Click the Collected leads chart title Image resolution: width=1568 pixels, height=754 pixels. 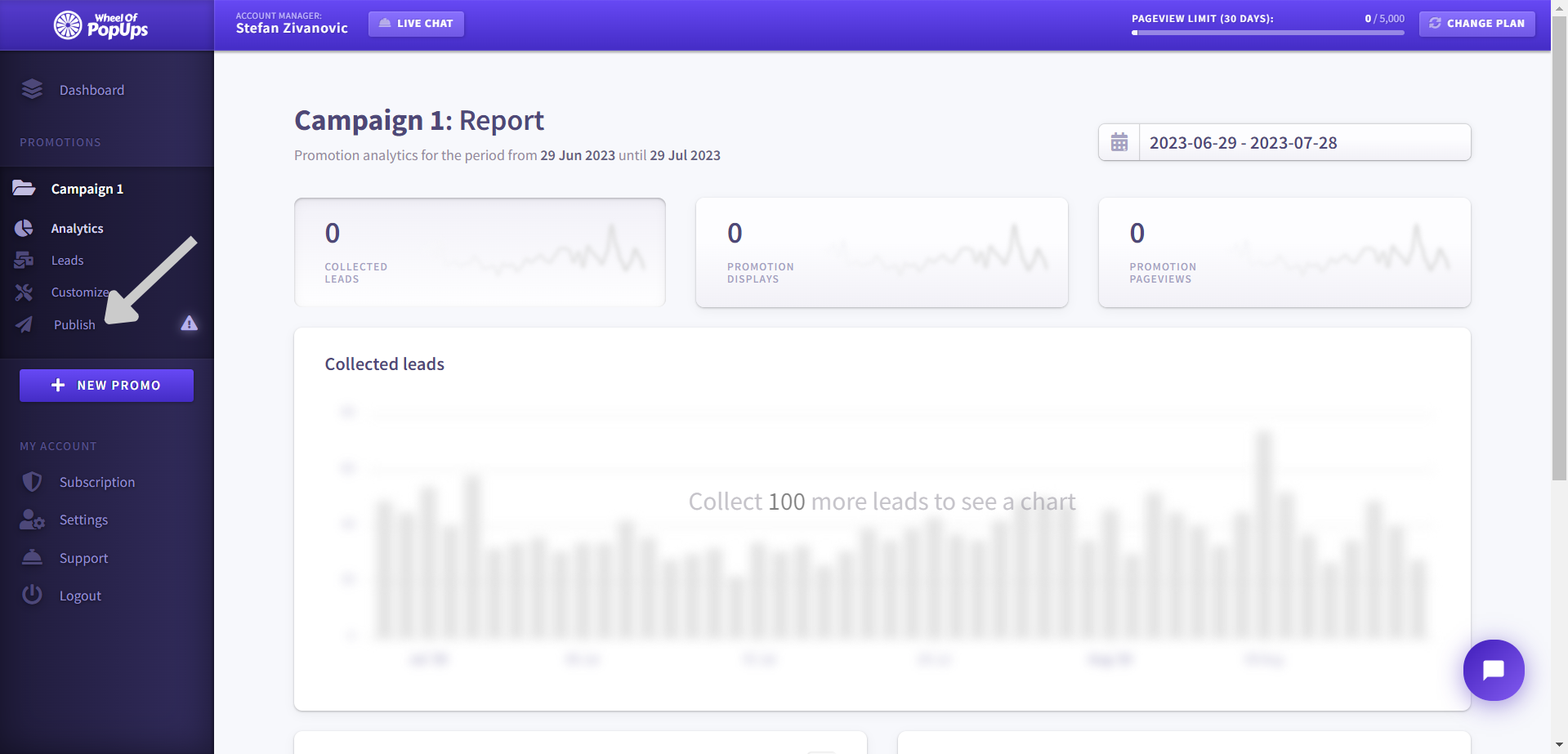click(x=385, y=364)
